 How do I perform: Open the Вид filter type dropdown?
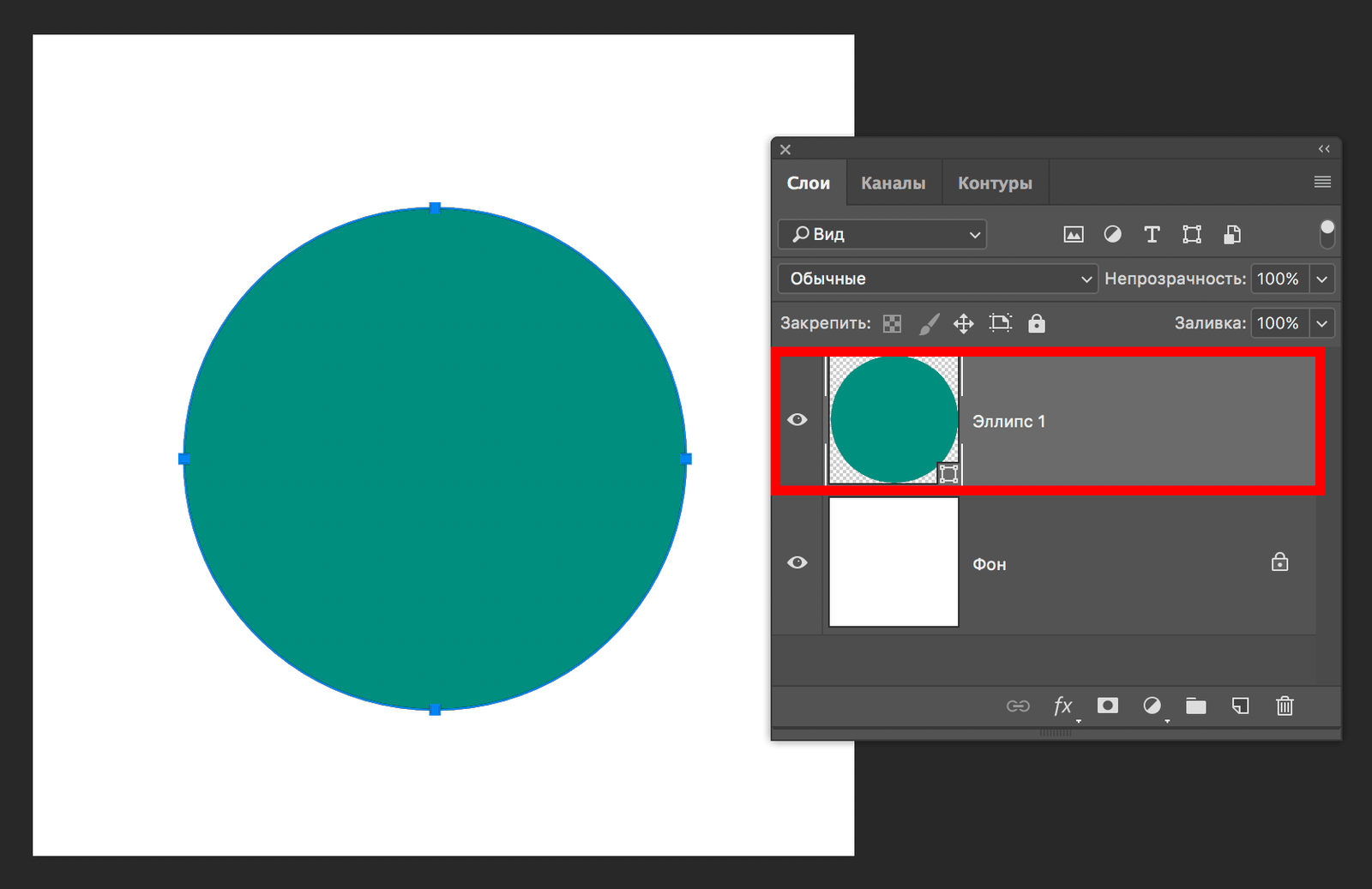(882, 235)
